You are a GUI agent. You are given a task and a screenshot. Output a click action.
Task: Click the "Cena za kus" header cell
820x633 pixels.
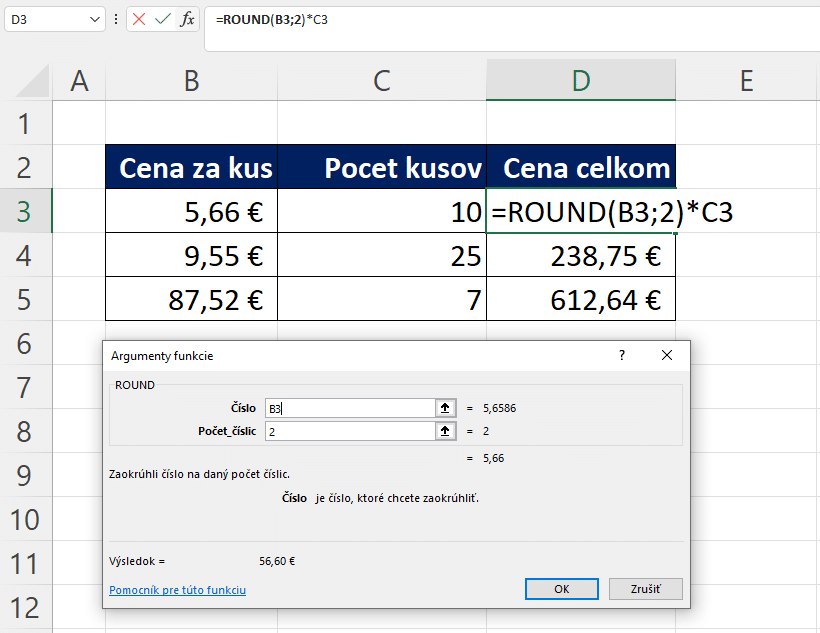[191, 167]
